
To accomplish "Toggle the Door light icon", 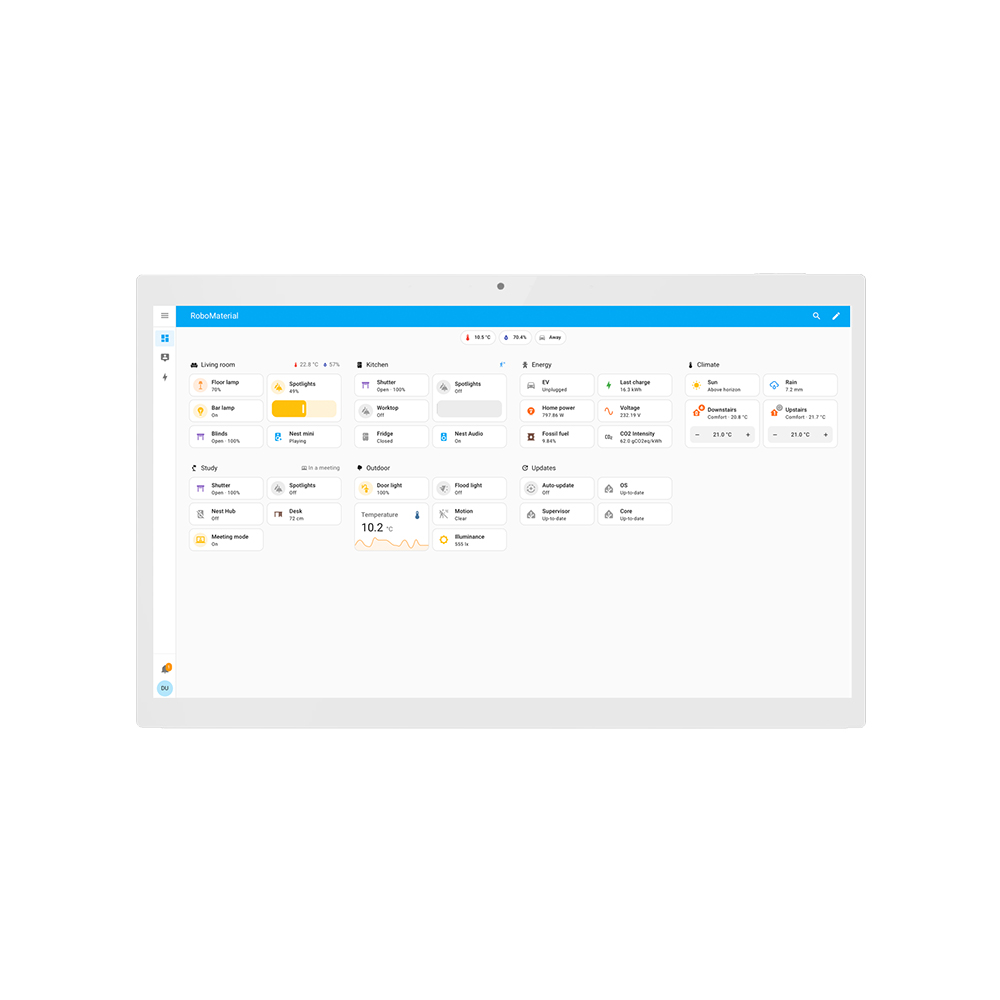I will click(365, 489).
